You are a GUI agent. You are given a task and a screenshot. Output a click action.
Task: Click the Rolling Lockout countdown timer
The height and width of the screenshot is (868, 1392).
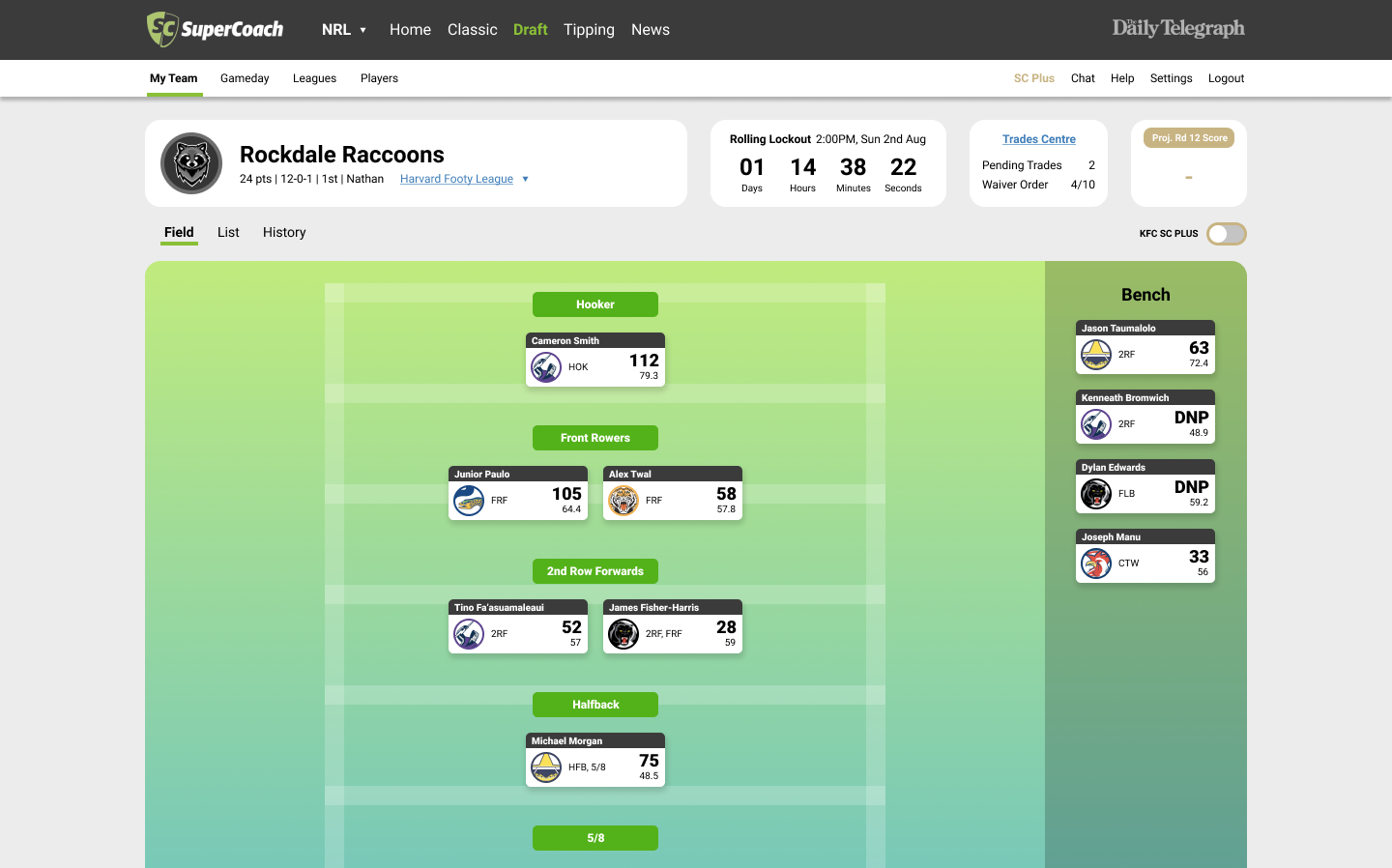(827, 174)
